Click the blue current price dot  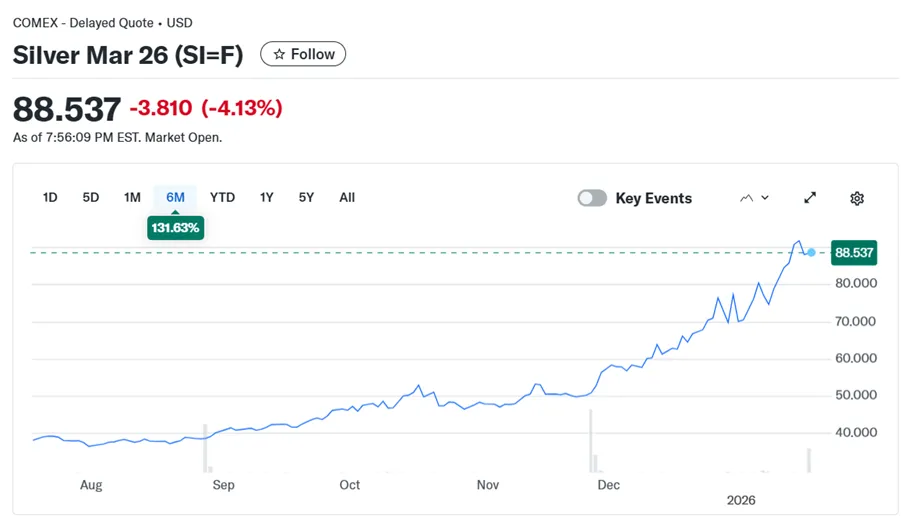coord(811,253)
